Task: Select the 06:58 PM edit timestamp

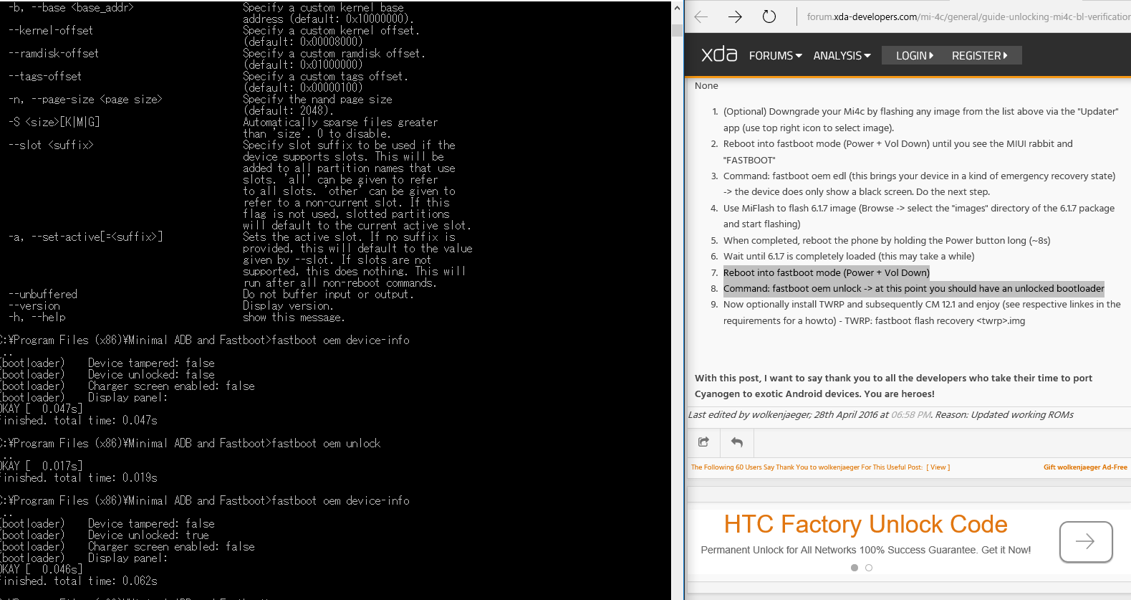Action: [911, 415]
